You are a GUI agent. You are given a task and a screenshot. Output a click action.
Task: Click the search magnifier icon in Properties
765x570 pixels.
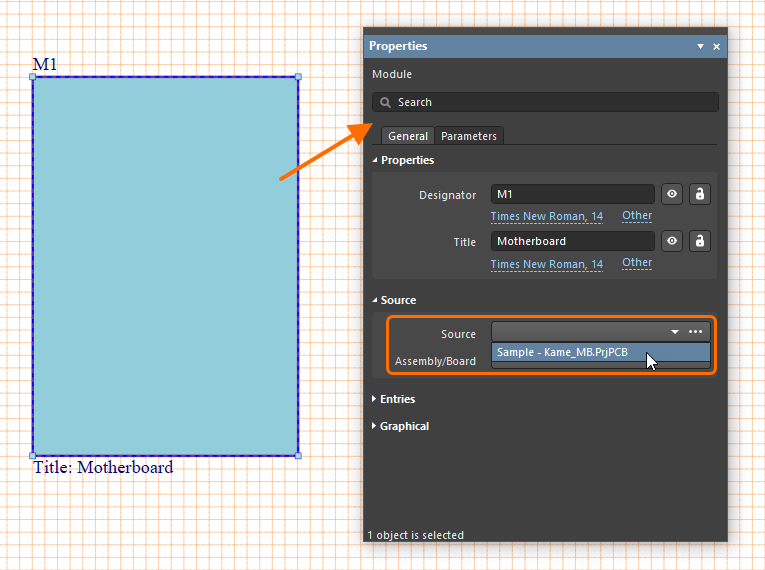[385, 102]
